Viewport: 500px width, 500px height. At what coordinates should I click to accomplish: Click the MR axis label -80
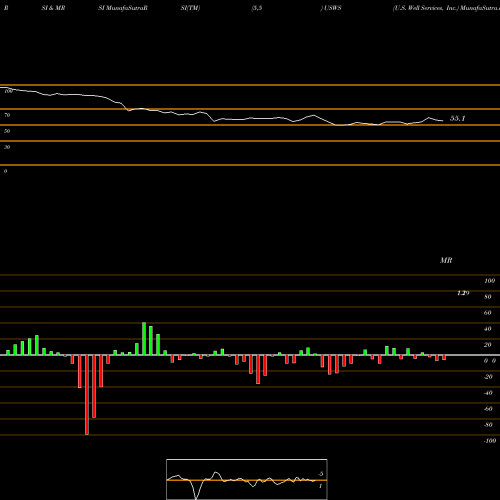point(488,425)
